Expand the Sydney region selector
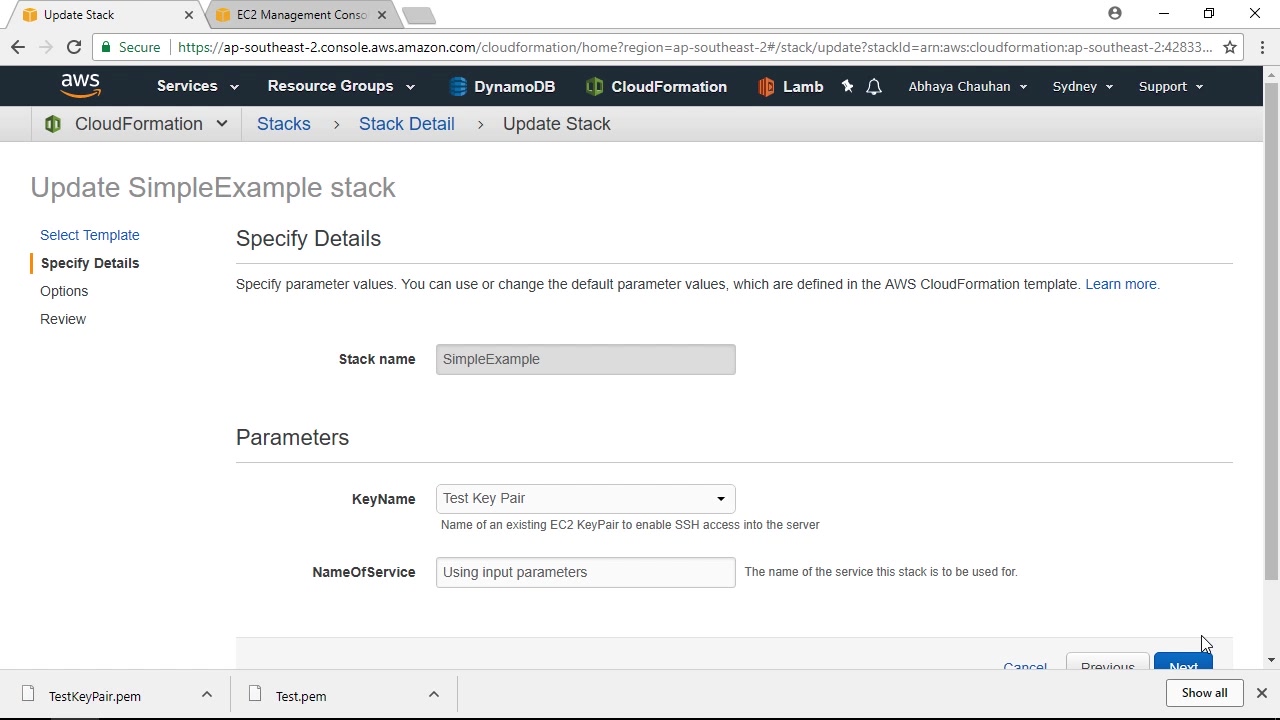 pos(1082,87)
